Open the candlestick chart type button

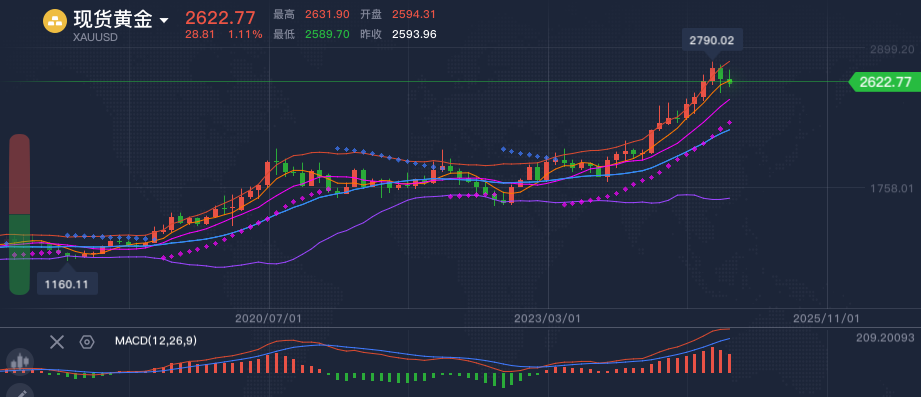(19, 361)
